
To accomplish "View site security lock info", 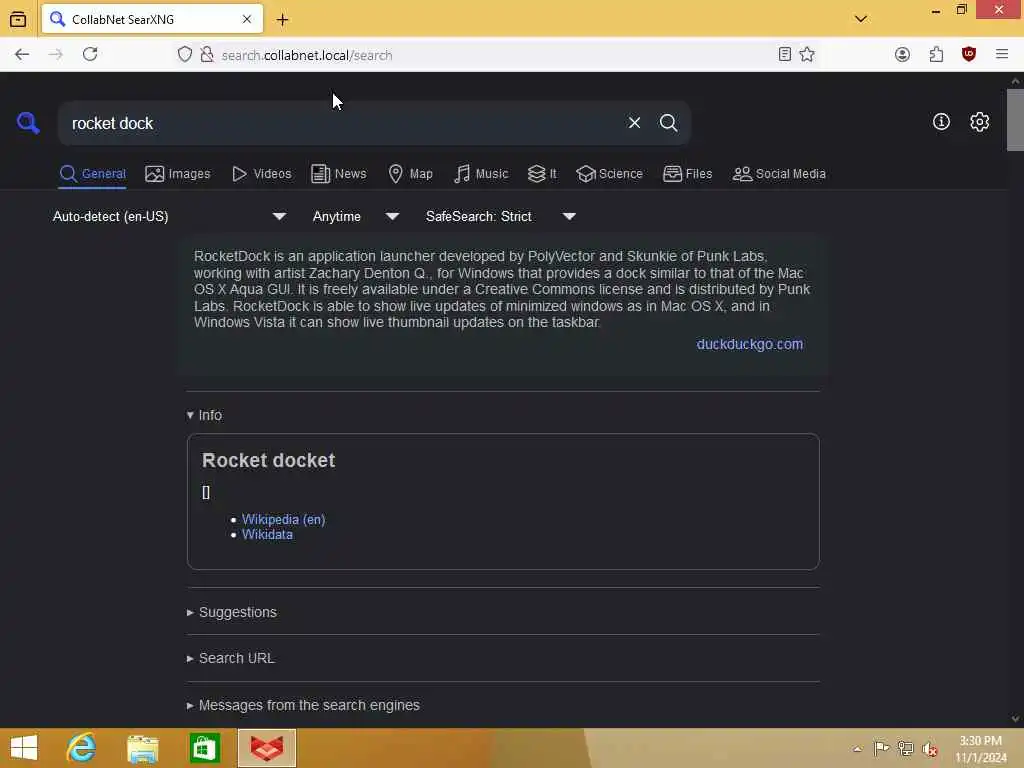I will [x=207, y=54].
